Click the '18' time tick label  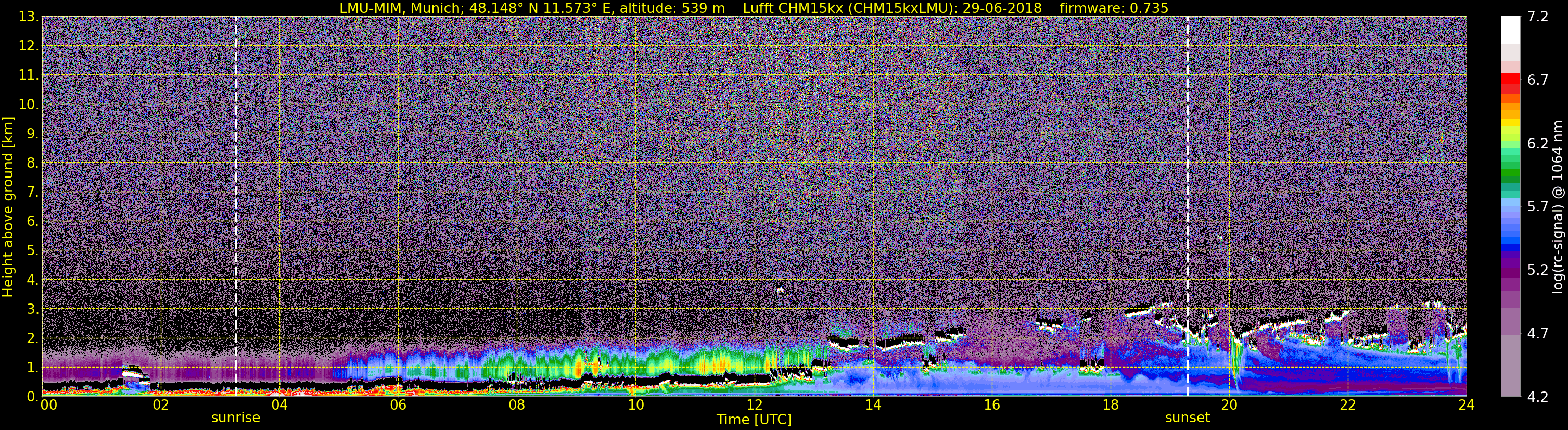pos(1110,405)
